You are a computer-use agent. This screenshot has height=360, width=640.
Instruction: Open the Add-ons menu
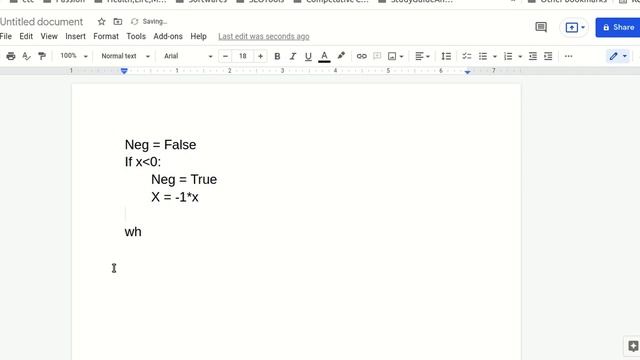(168, 36)
